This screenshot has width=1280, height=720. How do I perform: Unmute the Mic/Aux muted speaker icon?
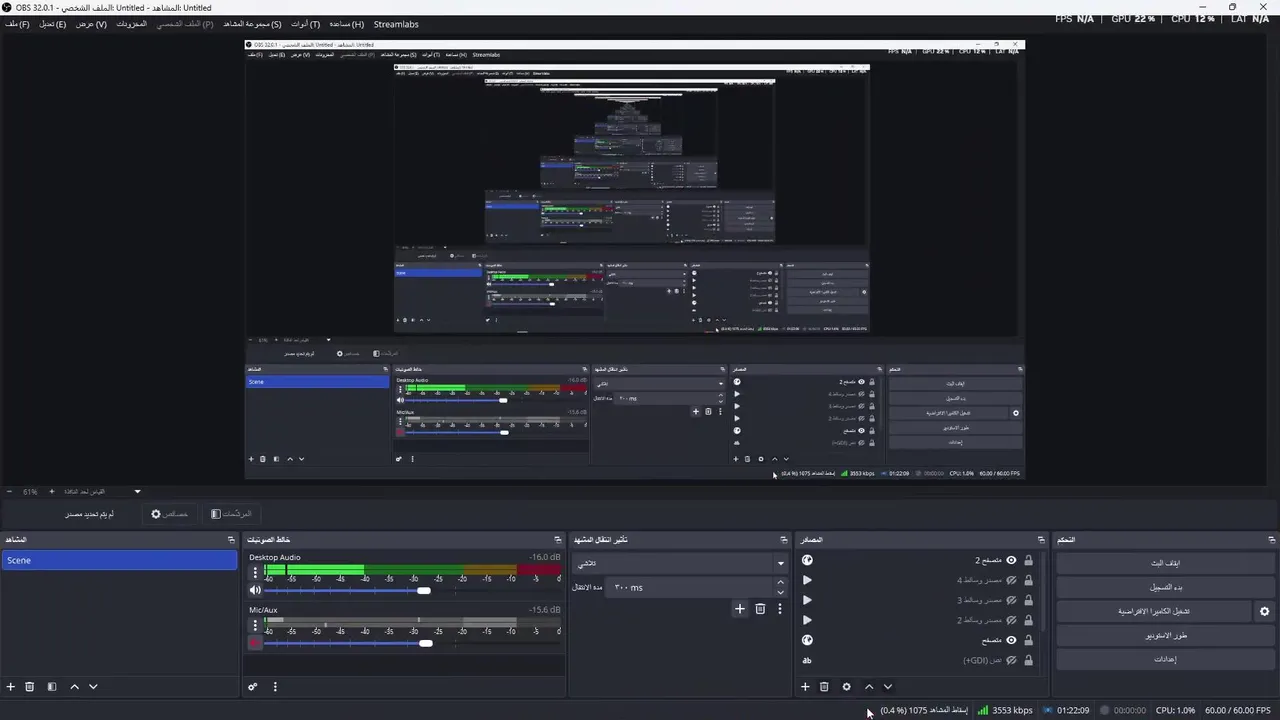point(255,643)
